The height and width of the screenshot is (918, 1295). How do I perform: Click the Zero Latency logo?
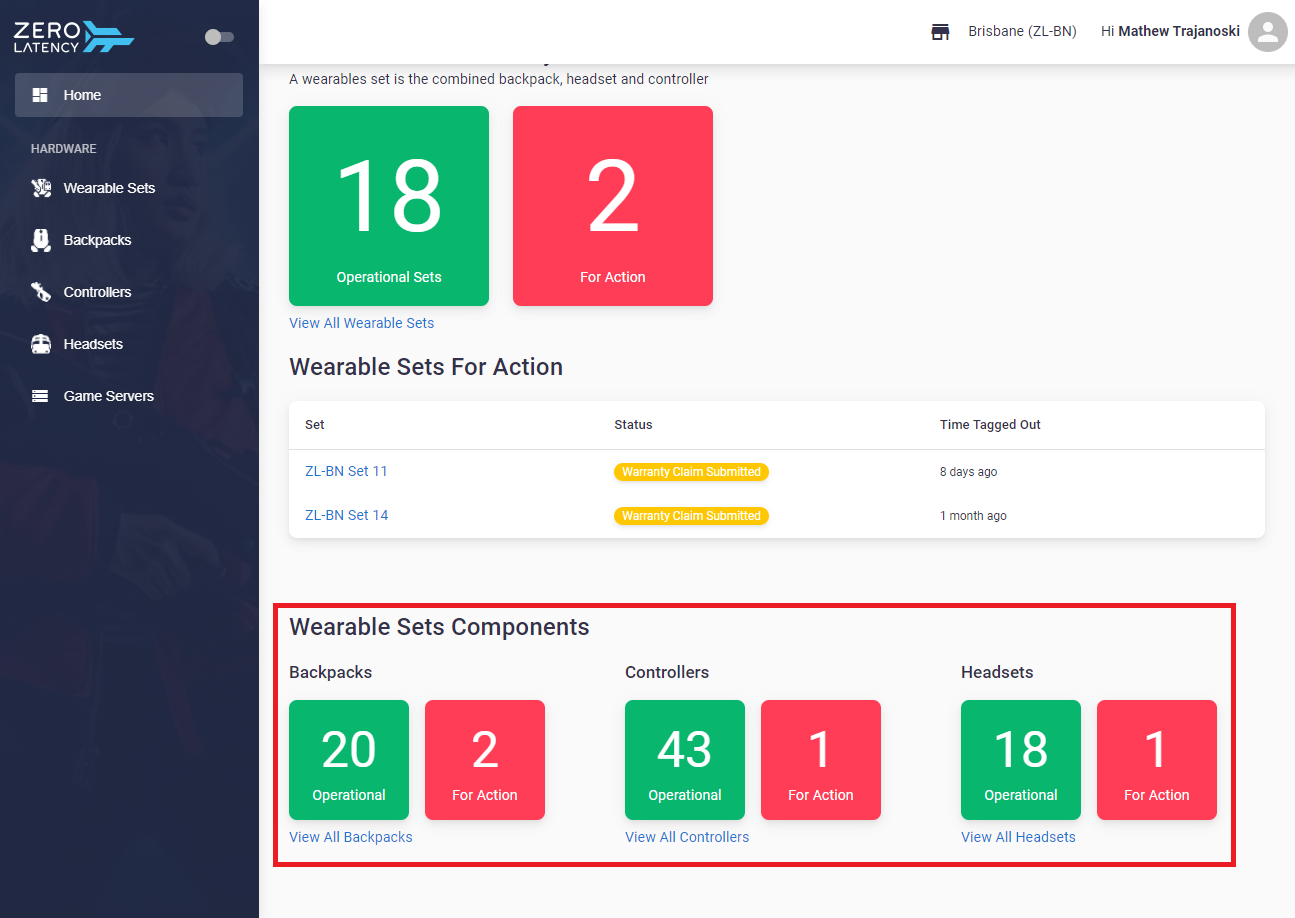pyautogui.click(x=74, y=37)
